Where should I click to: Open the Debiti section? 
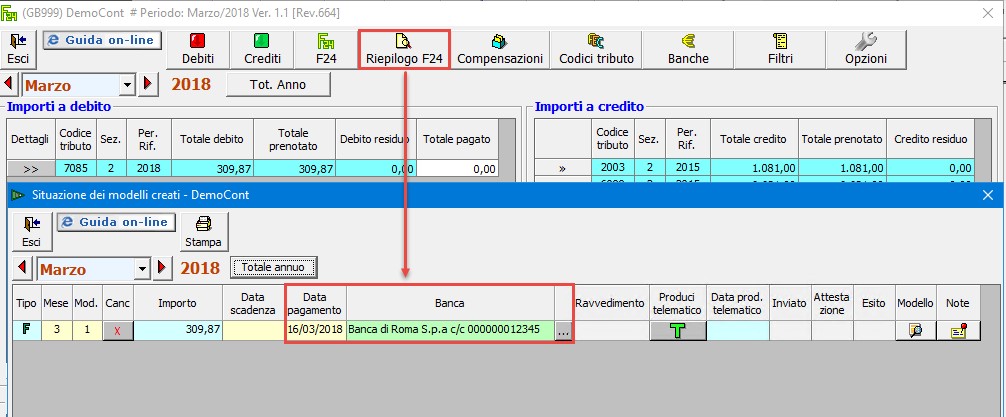pos(204,48)
